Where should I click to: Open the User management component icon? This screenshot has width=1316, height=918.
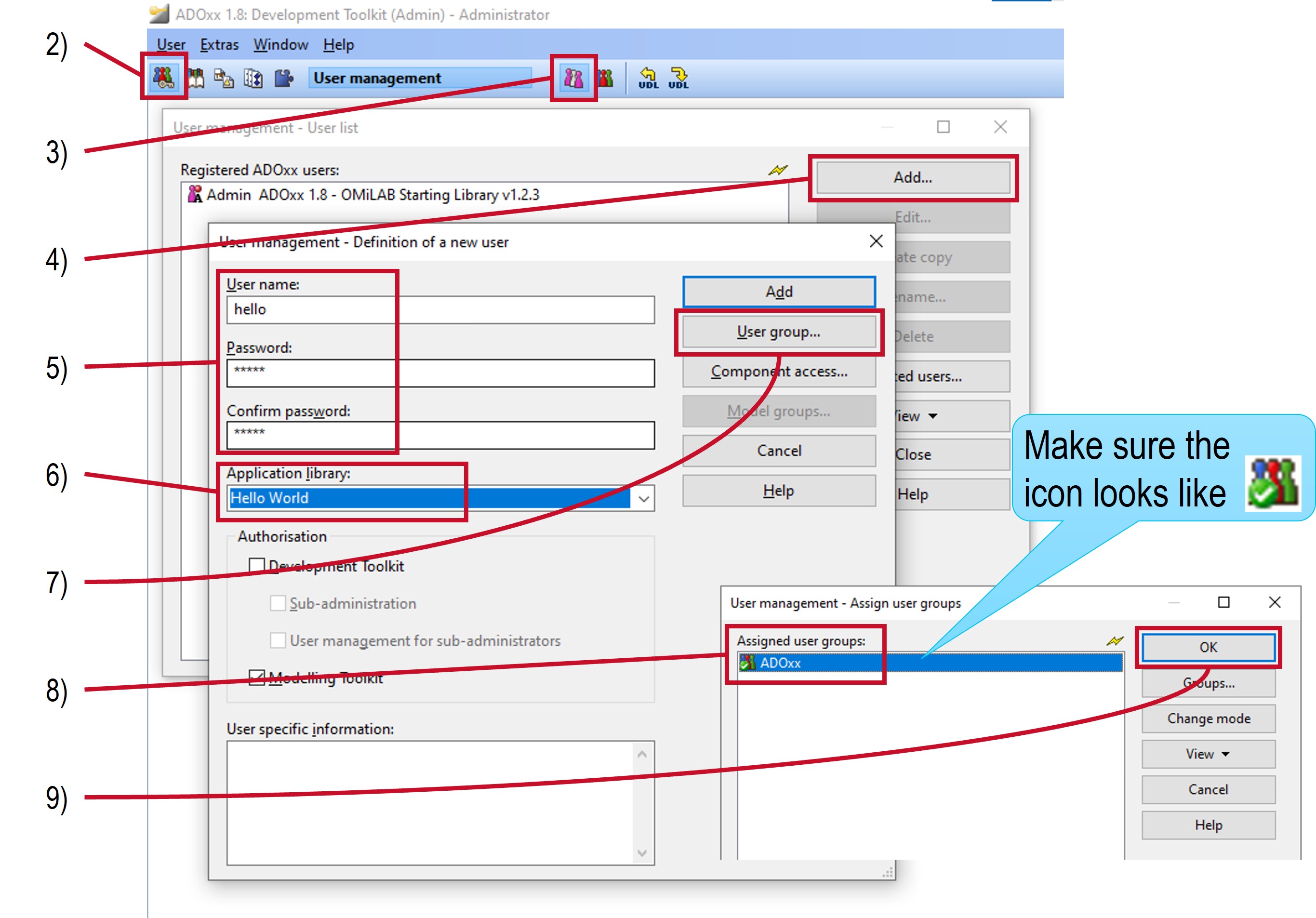(164, 78)
